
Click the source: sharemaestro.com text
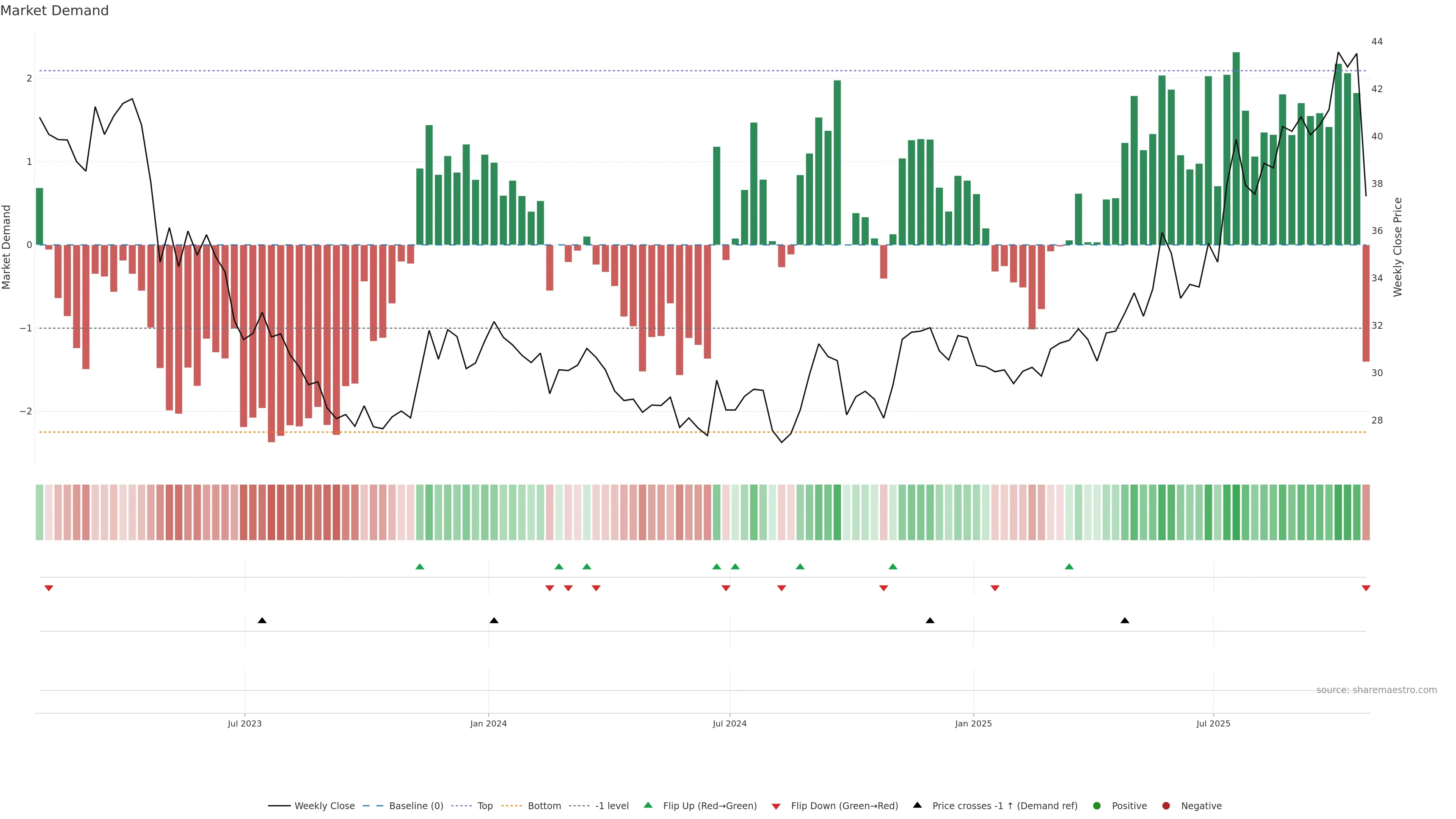[1376, 690]
